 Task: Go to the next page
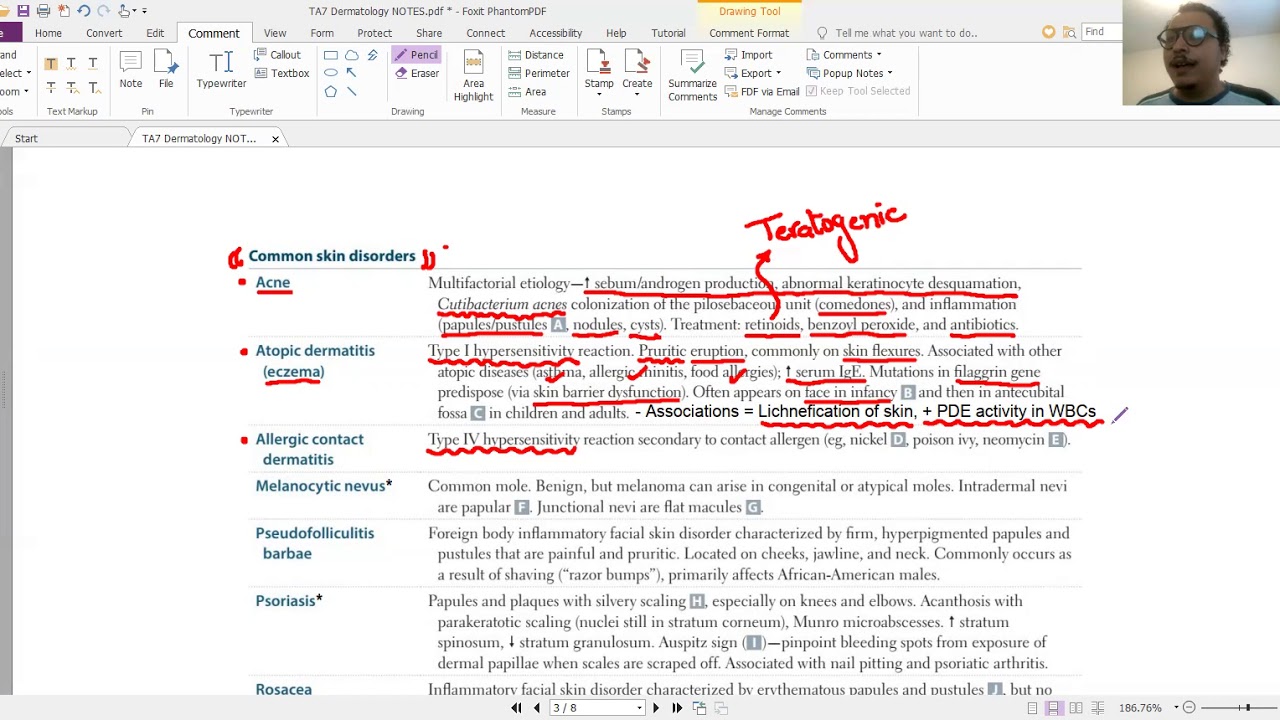pos(656,708)
